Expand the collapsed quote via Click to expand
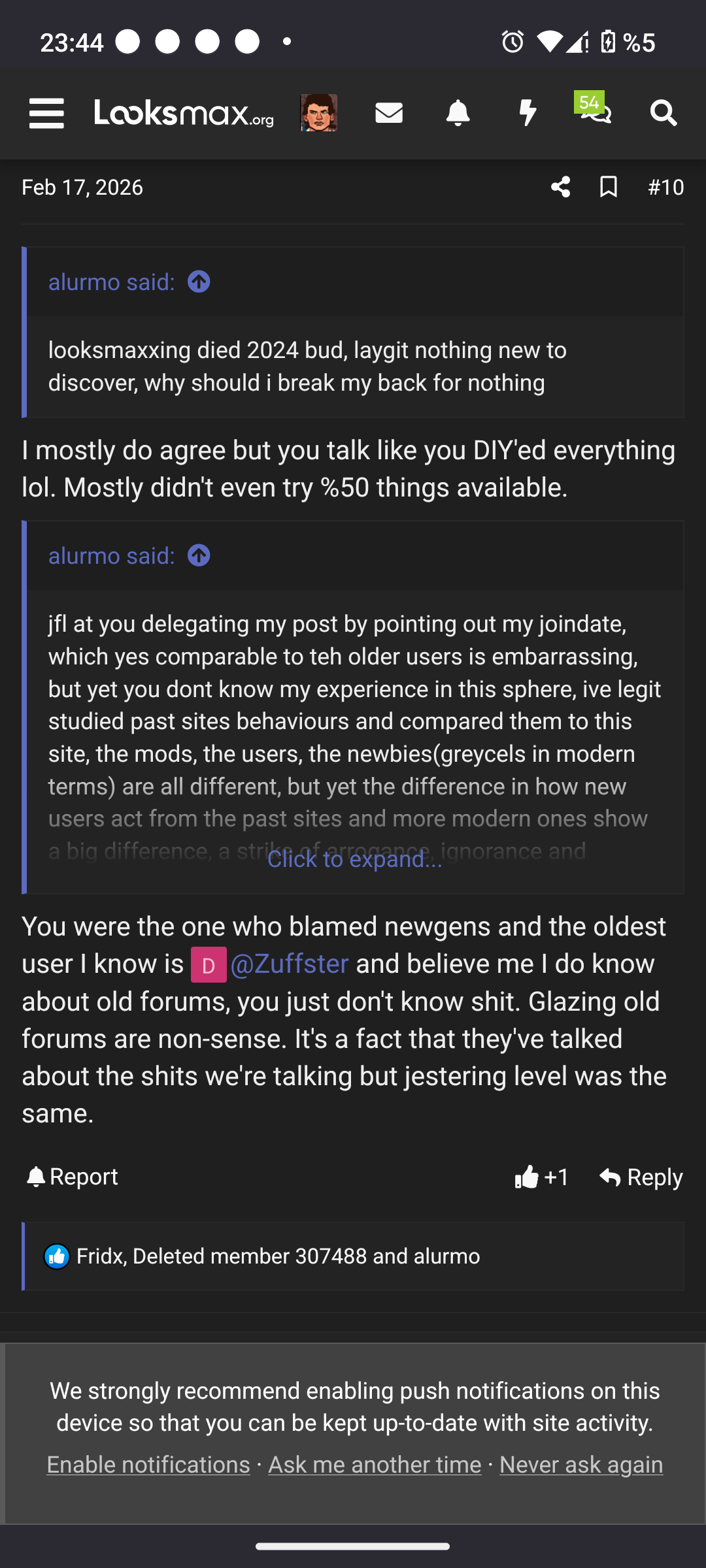Viewport: 706px width, 1568px height. click(354, 859)
